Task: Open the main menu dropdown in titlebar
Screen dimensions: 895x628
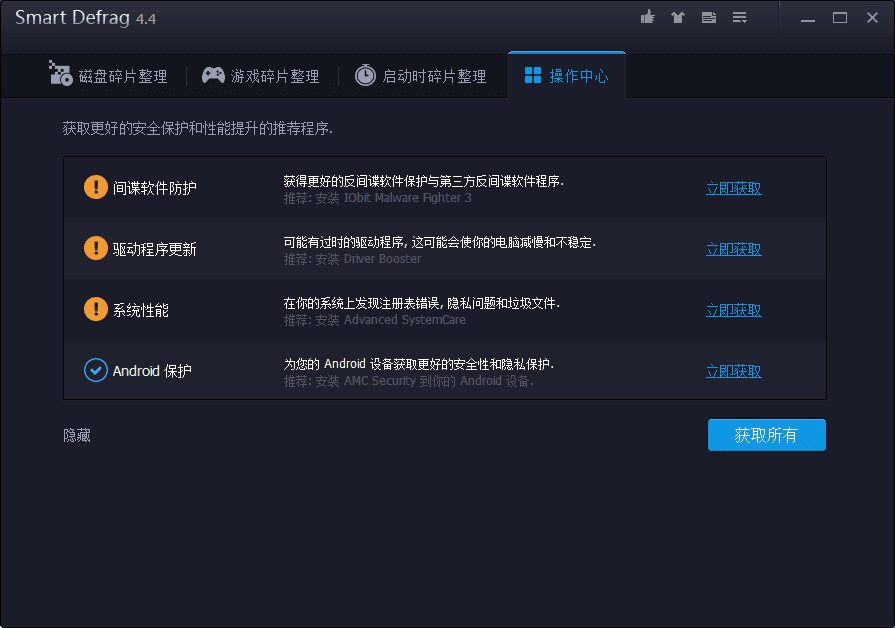Action: [x=739, y=17]
